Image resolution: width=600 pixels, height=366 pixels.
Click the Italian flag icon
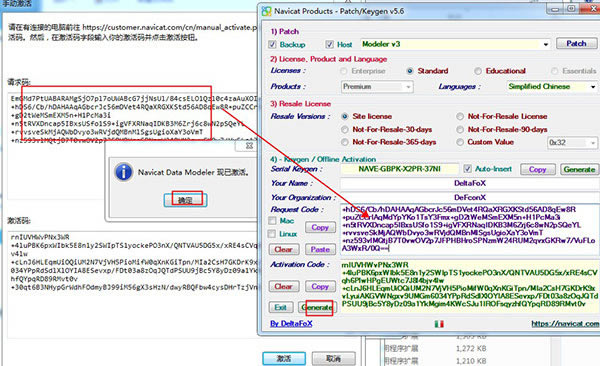coord(439,324)
